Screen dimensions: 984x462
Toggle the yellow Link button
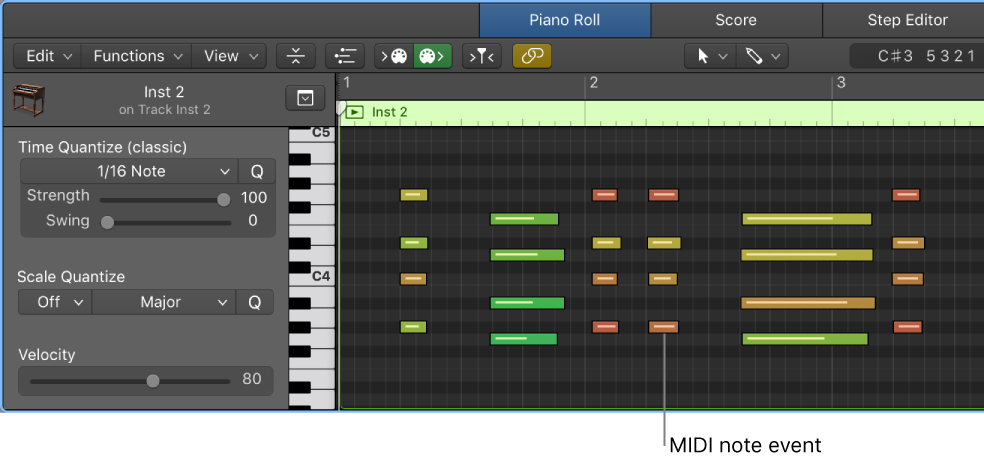(x=532, y=56)
